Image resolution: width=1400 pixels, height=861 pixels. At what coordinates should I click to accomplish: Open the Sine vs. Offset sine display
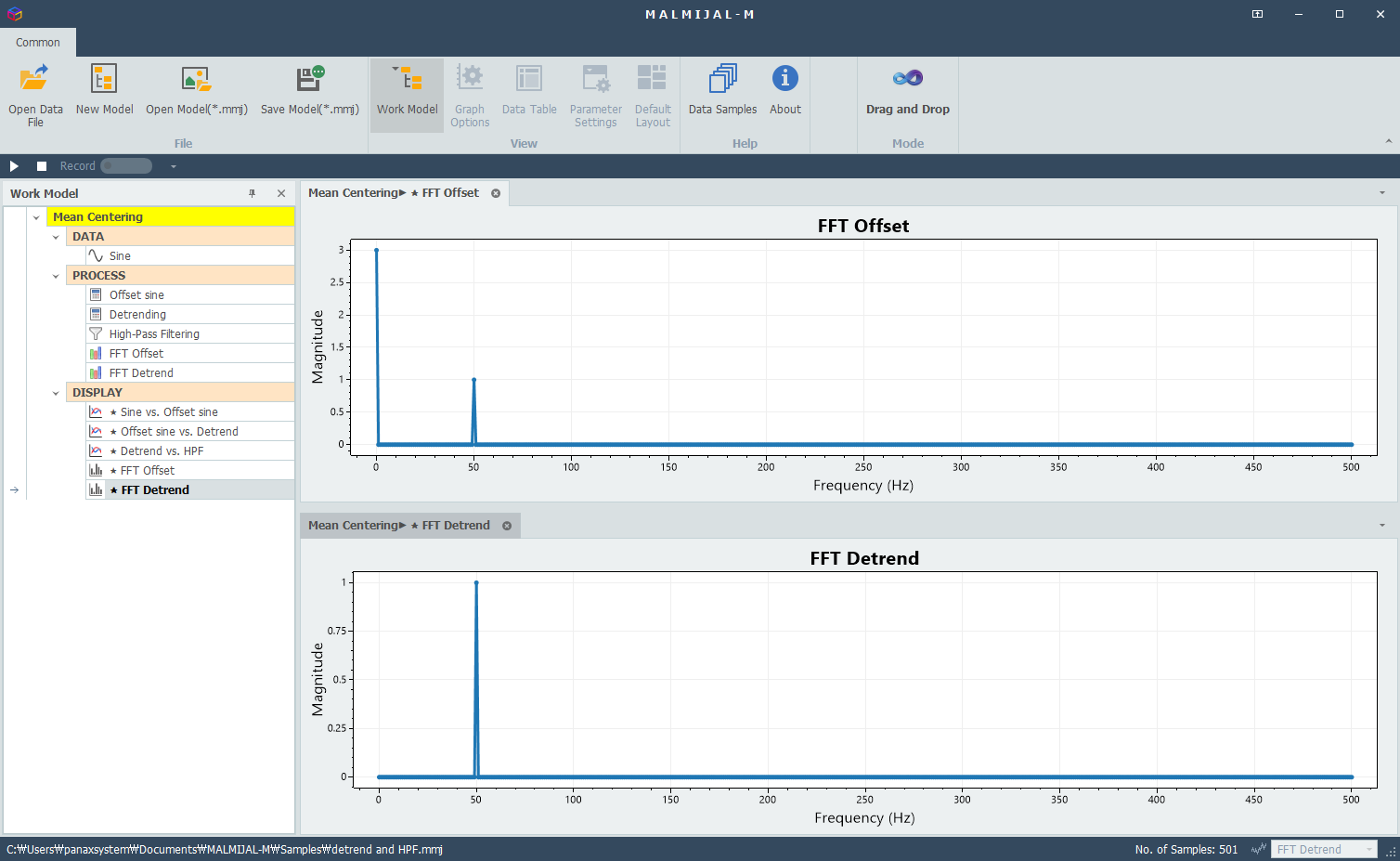click(x=190, y=411)
